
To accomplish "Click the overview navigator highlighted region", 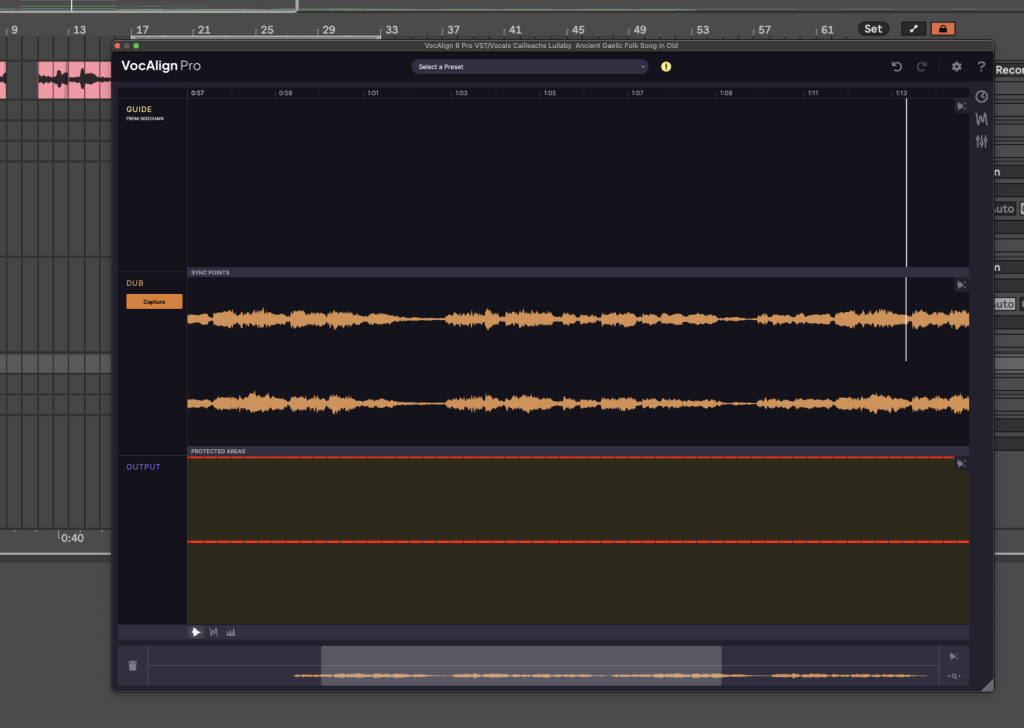I will [x=520, y=665].
